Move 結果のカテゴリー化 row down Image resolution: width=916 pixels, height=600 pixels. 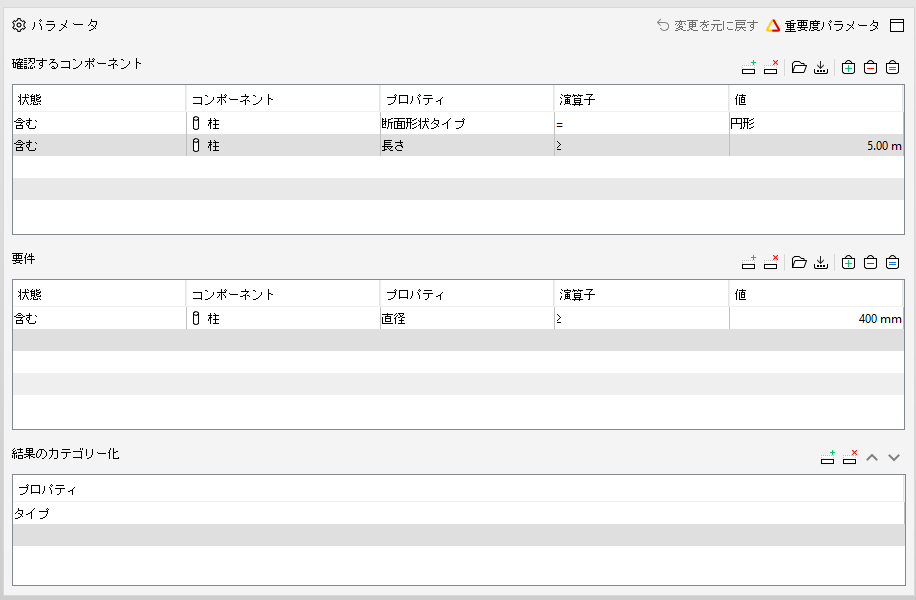(894, 457)
